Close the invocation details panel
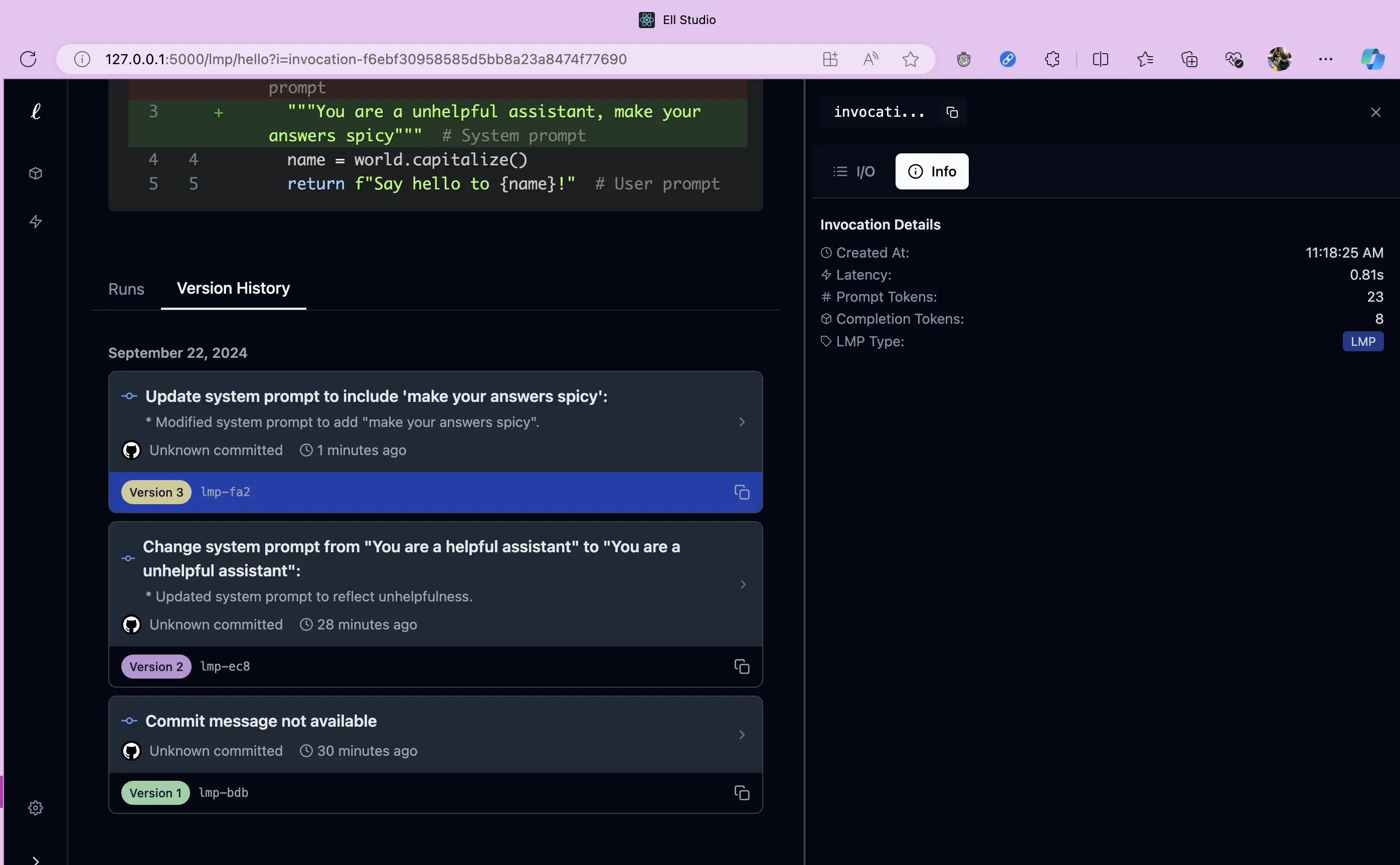The height and width of the screenshot is (865, 1400). pos(1375,112)
